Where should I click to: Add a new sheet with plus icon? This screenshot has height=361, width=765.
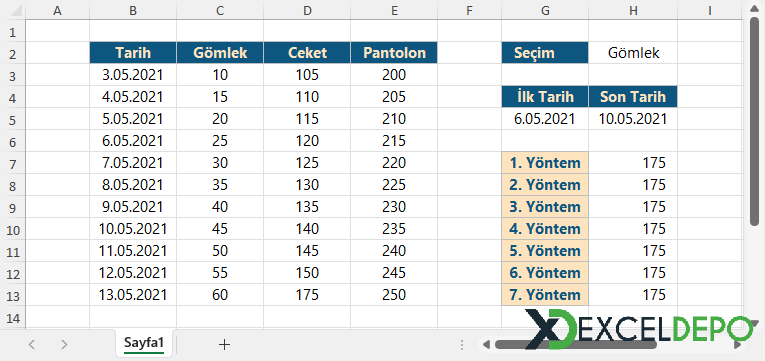(x=224, y=344)
